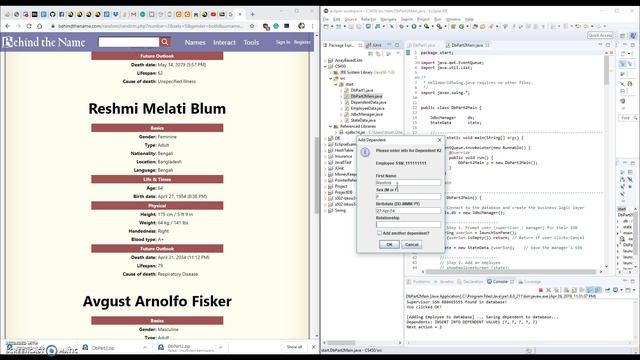The image size is (640, 360).
Task: Toggle Link with Editor in Package Explorer
Action: (379, 53)
